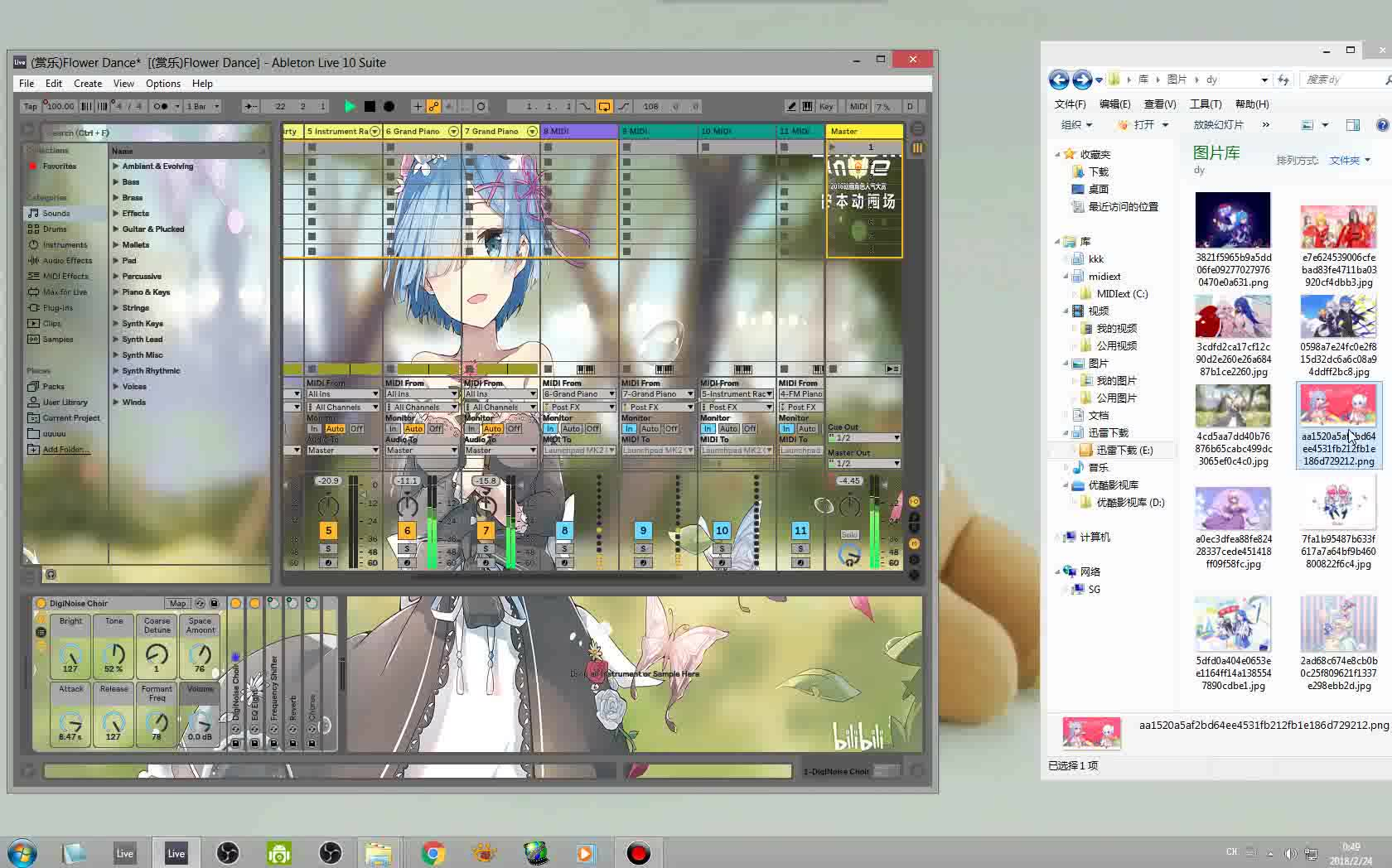This screenshot has height=868, width=1392.
Task: Click the MIDI Arrangement Overdub plus button
Action: [418, 106]
